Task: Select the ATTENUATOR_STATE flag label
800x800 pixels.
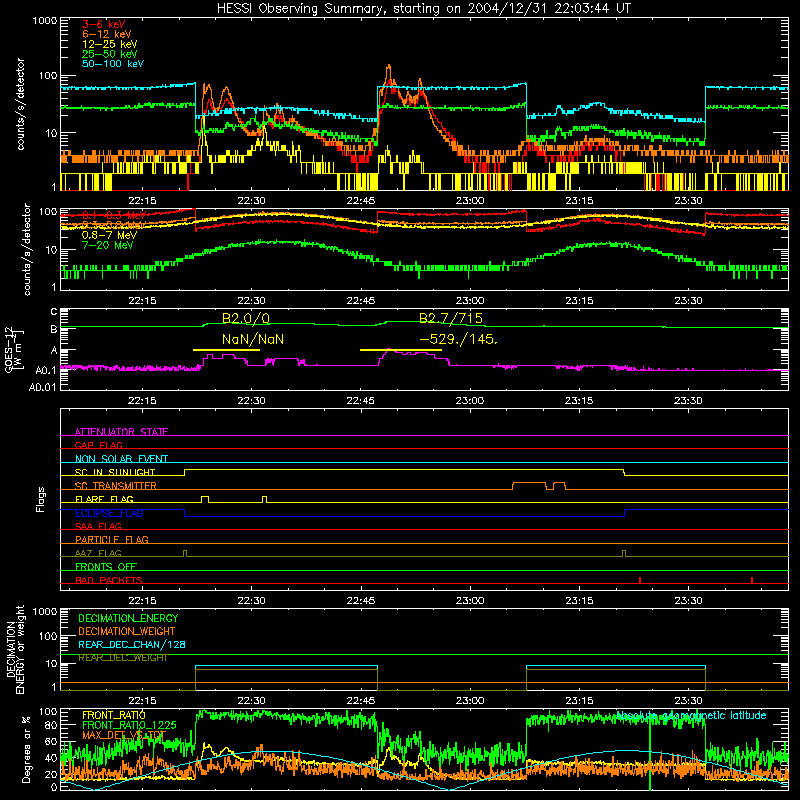Action: [x=121, y=432]
